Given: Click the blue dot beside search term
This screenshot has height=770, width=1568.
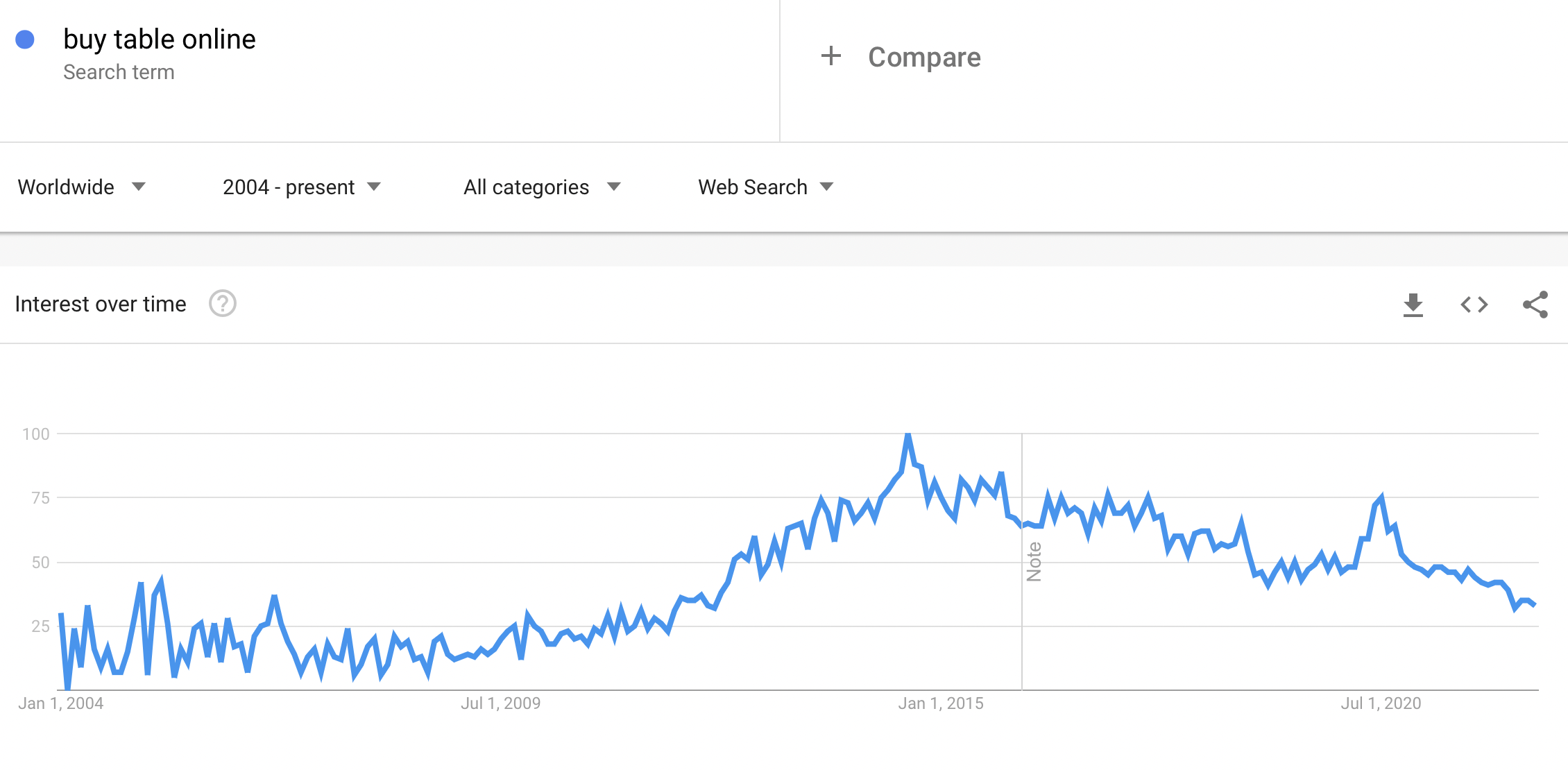Looking at the screenshot, I should coord(25,40).
